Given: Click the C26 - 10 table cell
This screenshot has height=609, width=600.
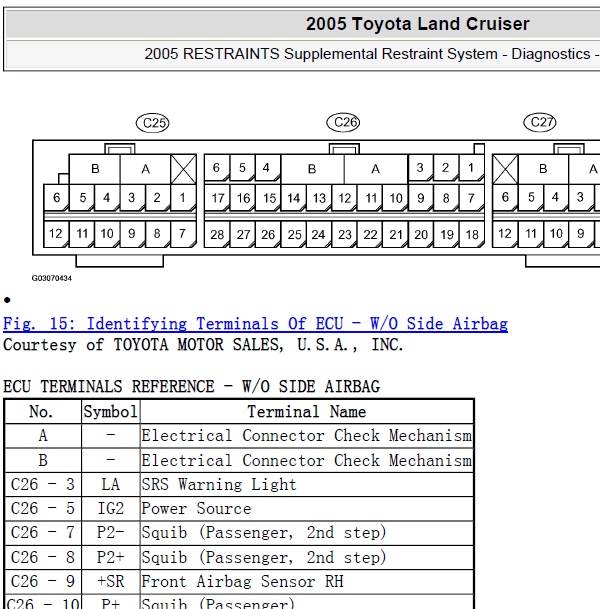Looking at the screenshot, I should (x=43, y=602).
